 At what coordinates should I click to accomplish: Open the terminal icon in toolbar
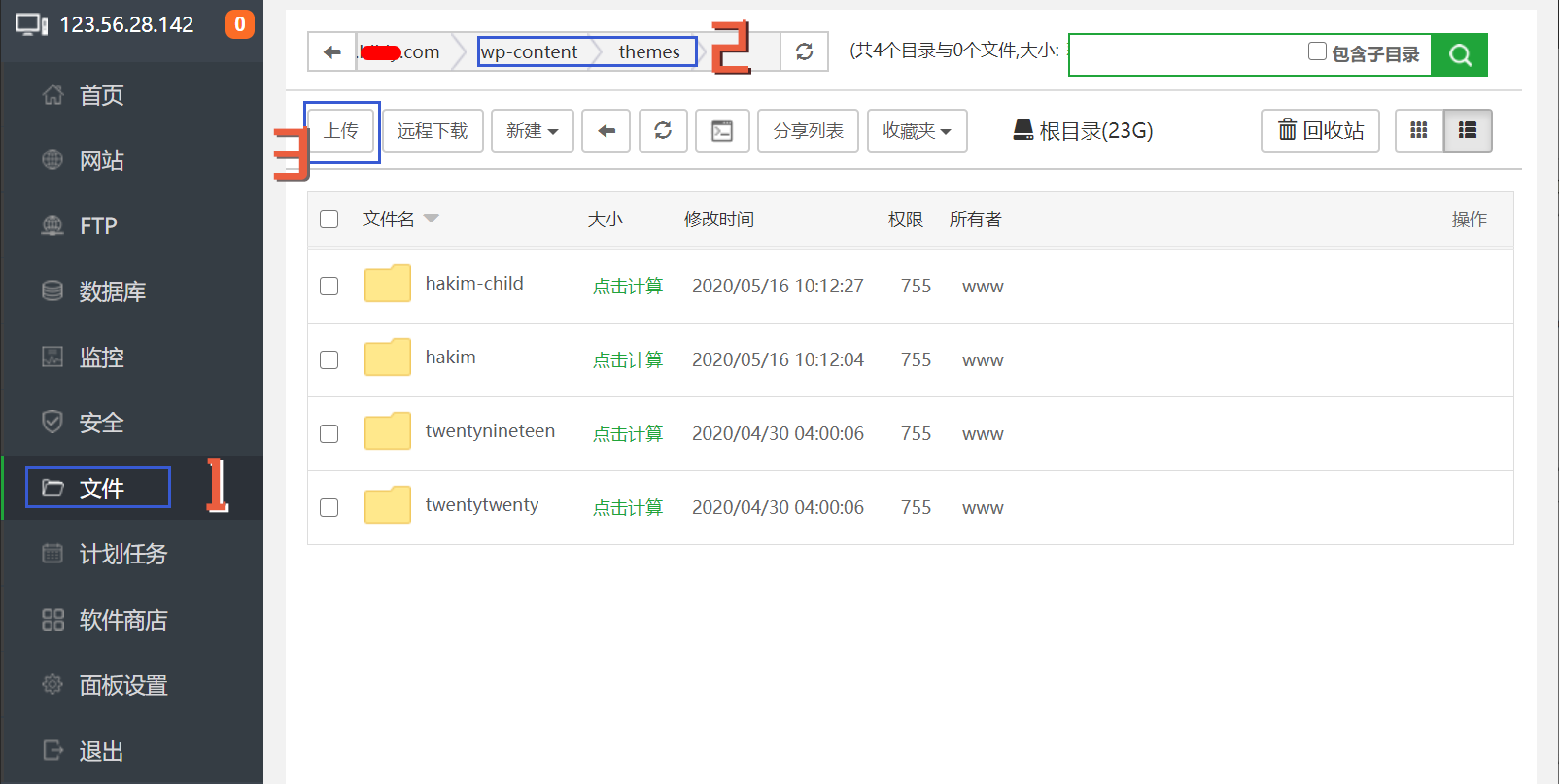pyautogui.click(x=722, y=131)
